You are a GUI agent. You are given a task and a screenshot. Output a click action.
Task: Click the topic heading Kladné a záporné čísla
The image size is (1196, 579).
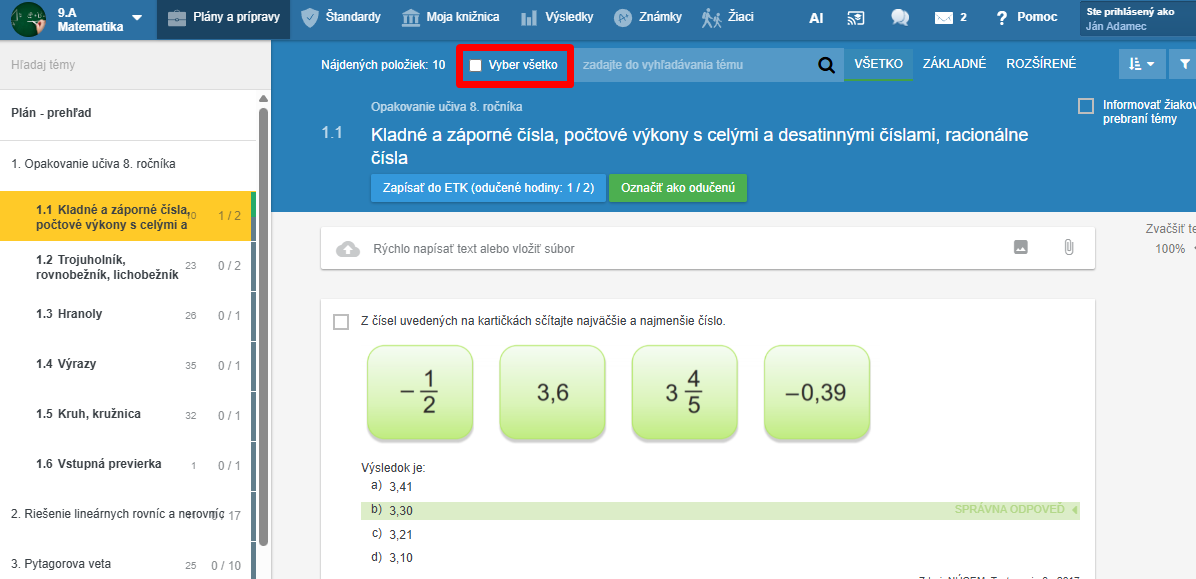[x=699, y=146]
